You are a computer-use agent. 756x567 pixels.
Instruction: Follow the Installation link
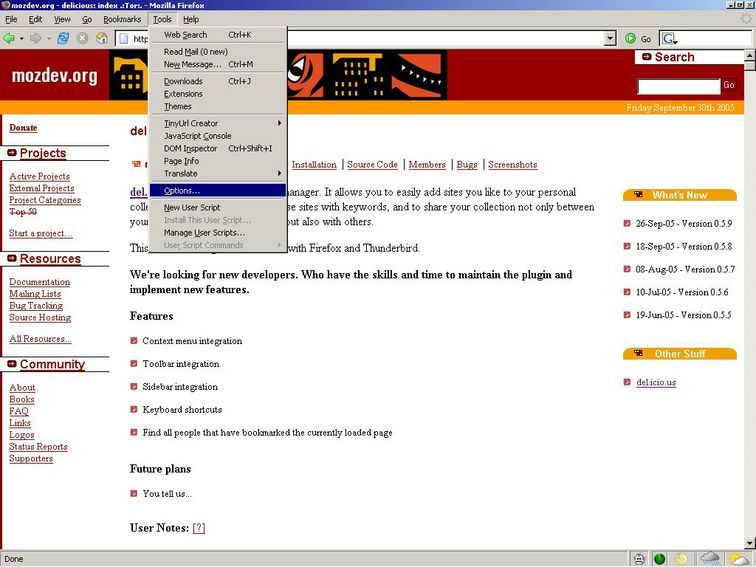314,164
